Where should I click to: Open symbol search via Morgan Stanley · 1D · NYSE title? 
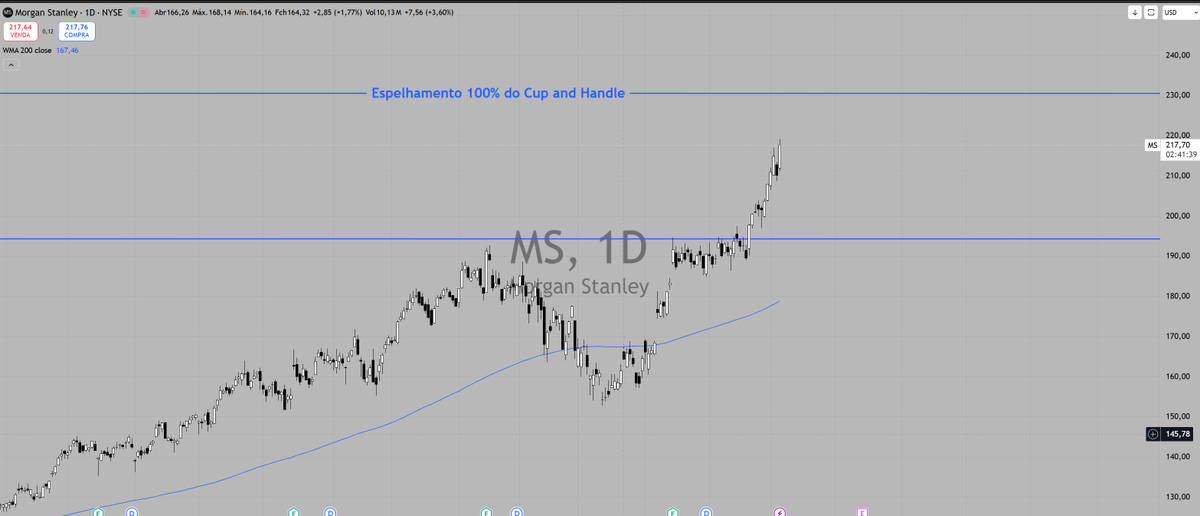[68, 12]
